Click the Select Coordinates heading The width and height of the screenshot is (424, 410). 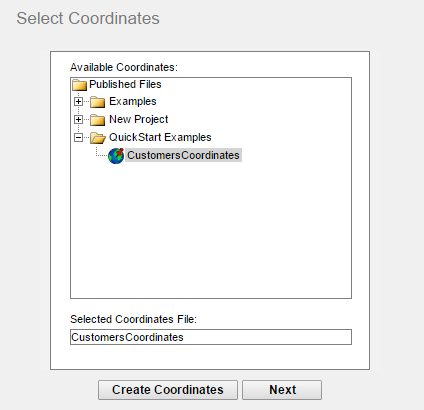pos(88,18)
